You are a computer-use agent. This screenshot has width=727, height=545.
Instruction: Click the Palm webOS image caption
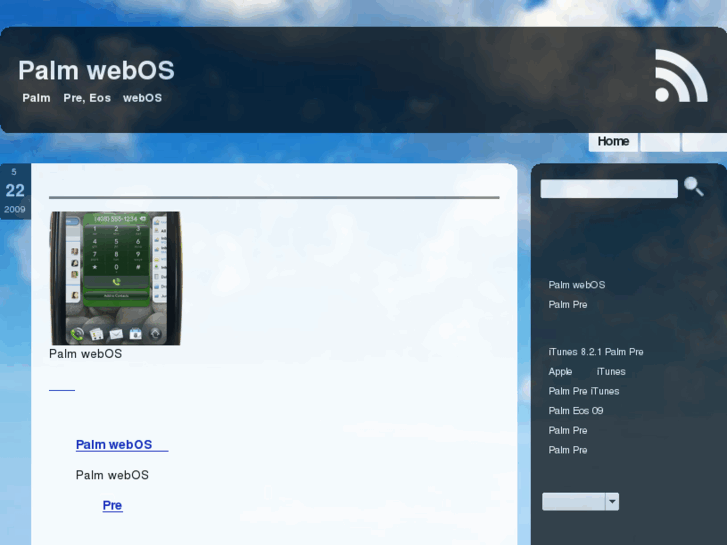pos(85,354)
